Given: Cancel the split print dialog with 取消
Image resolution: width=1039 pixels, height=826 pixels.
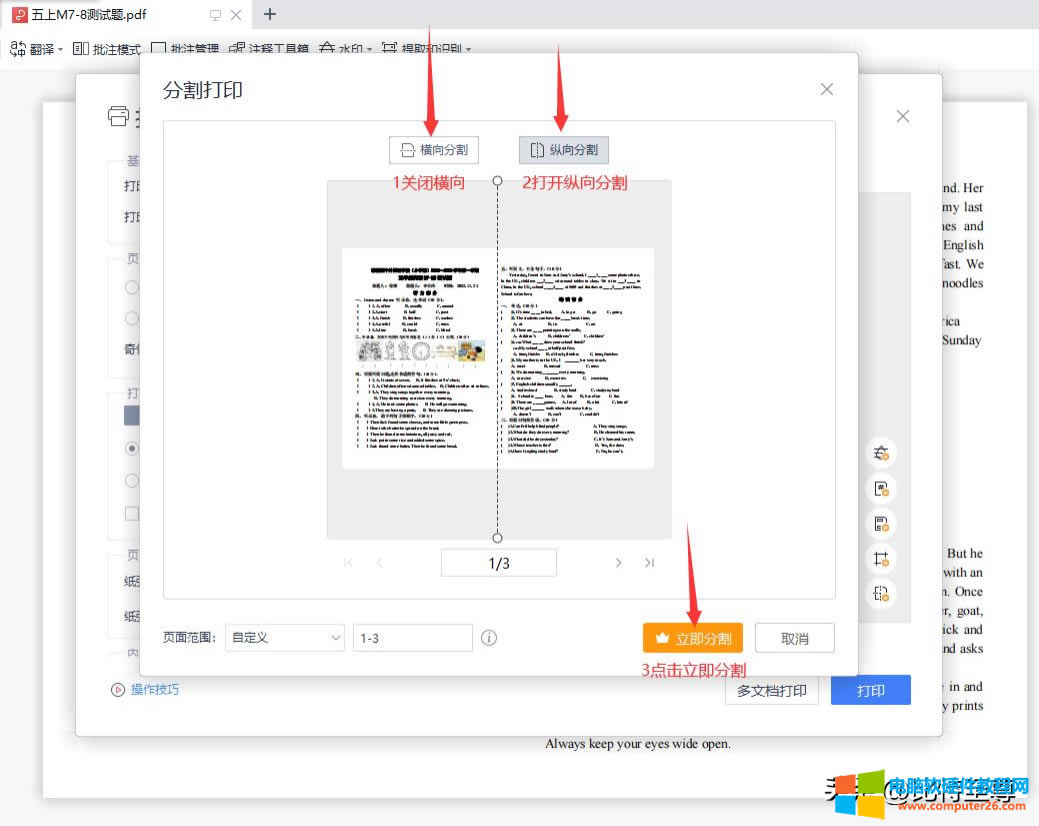Looking at the screenshot, I should point(794,638).
